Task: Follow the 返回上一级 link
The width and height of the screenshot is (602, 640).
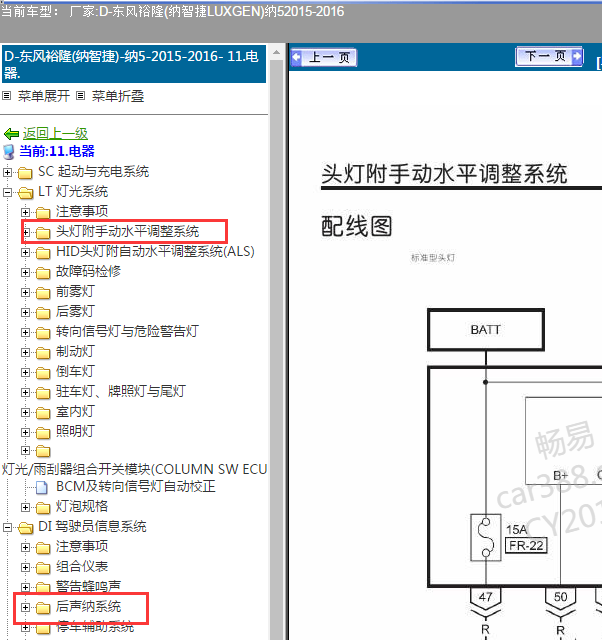Action: (55, 133)
